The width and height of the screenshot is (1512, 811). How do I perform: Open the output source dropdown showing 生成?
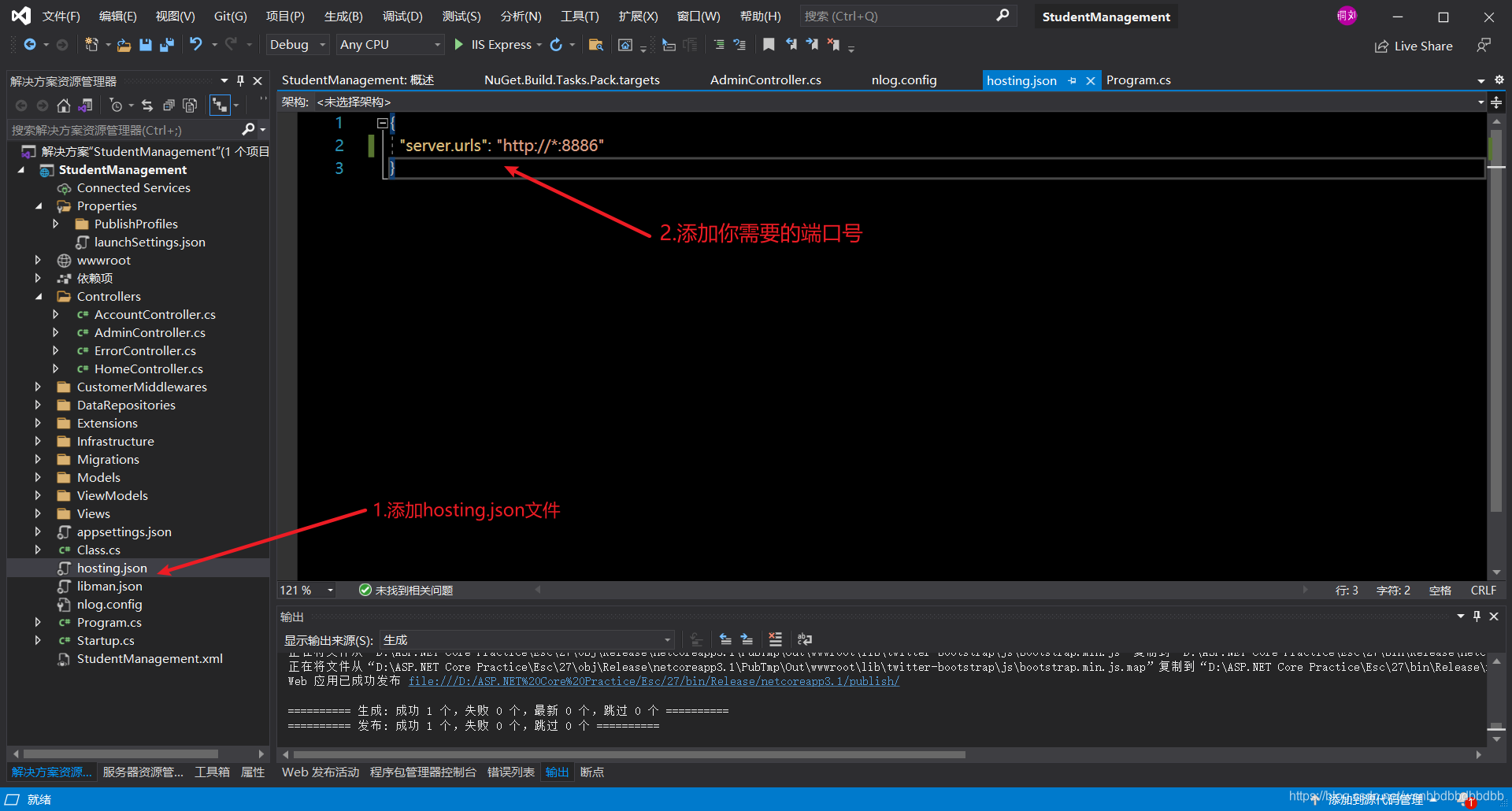click(527, 639)
